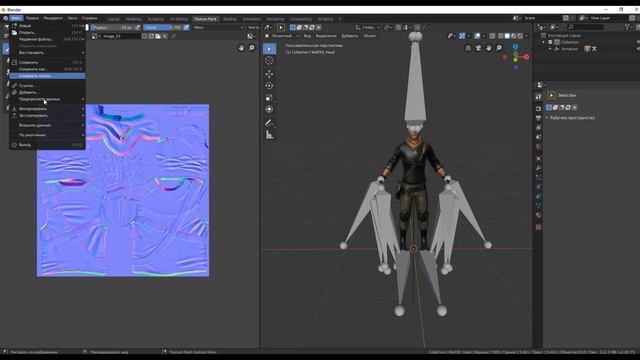Select the Cursor tool in the 3D viewport toolbar
The image size is (640, 360).
pos(269,61)
